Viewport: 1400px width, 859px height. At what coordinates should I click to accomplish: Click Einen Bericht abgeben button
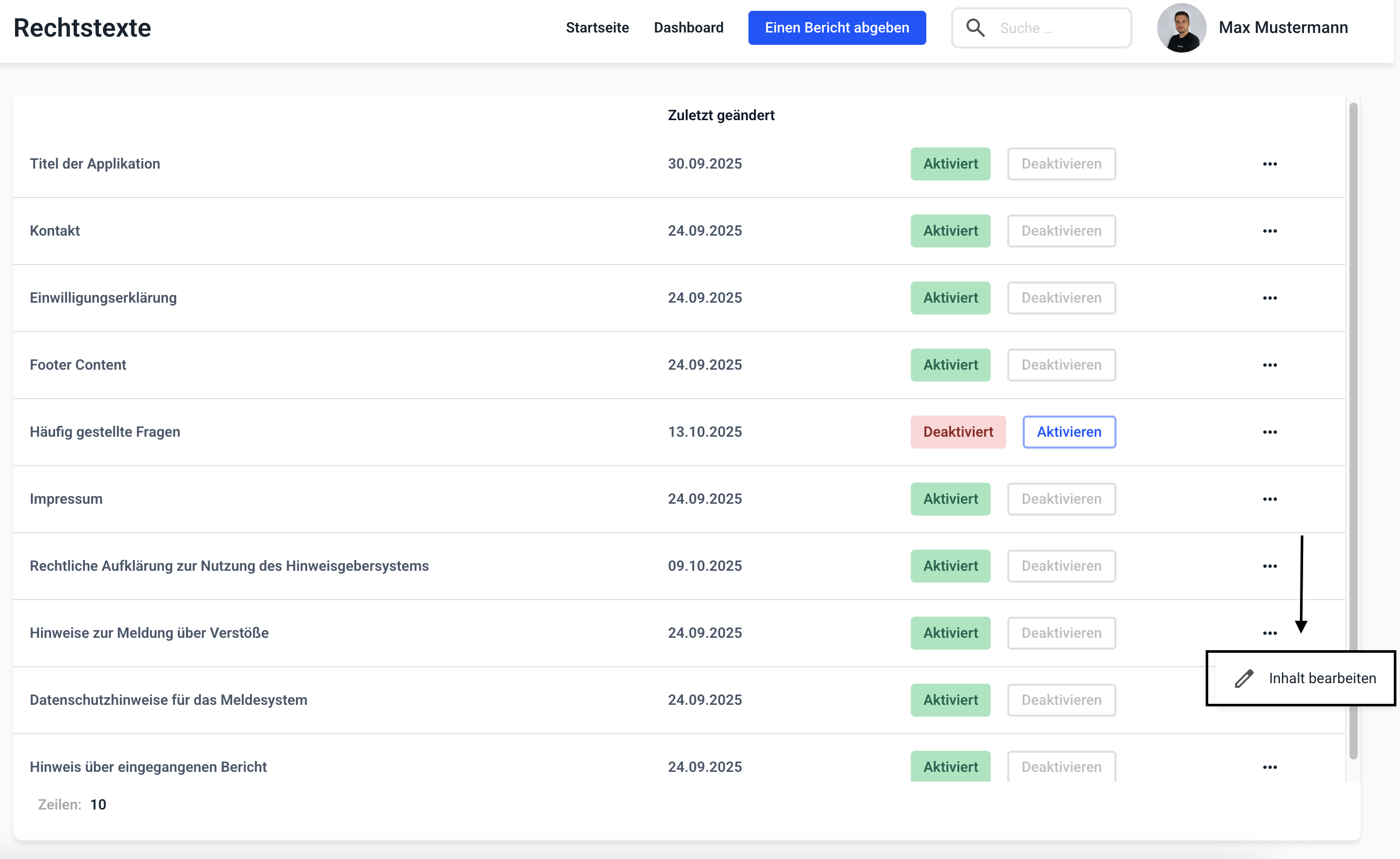837,28
